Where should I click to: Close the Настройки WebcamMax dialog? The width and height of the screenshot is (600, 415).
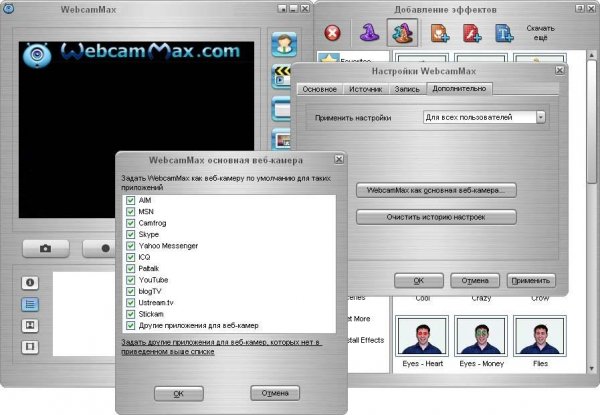(x=559, y=70)
